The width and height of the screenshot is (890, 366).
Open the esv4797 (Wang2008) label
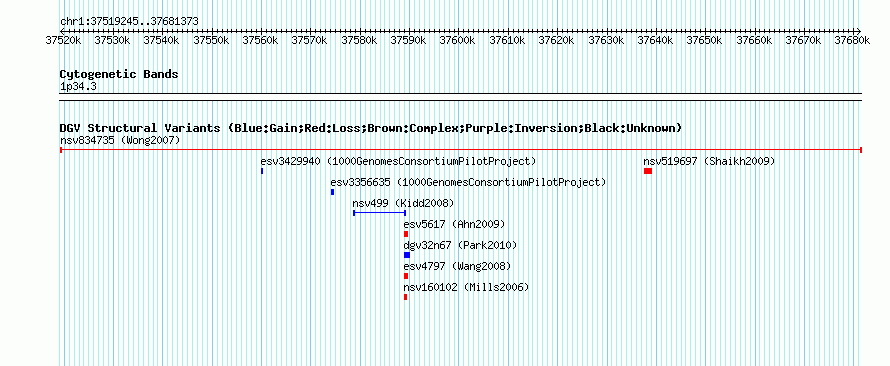click(x=457, y=266)
